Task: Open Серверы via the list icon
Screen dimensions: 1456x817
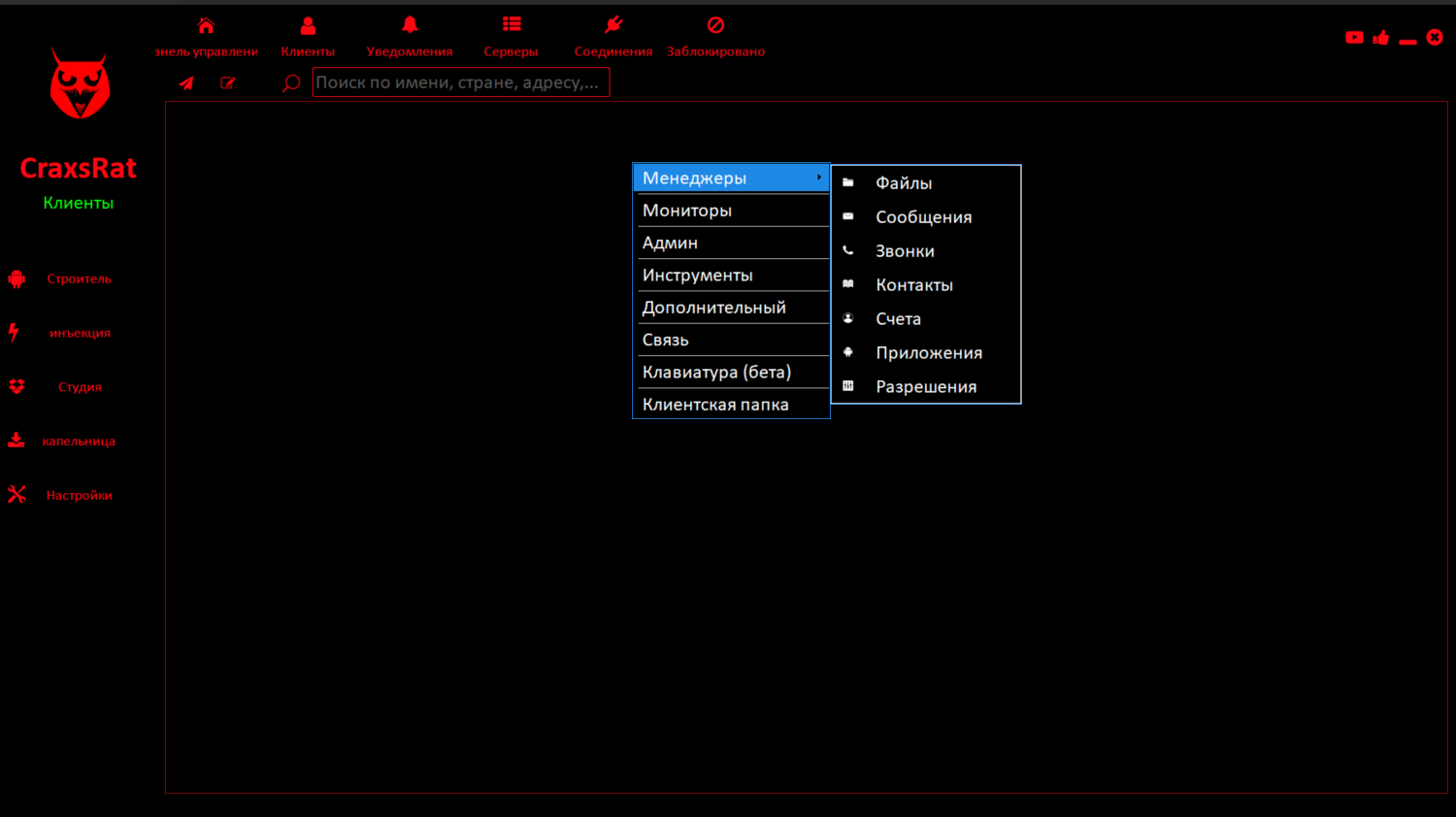Action: 512,23
